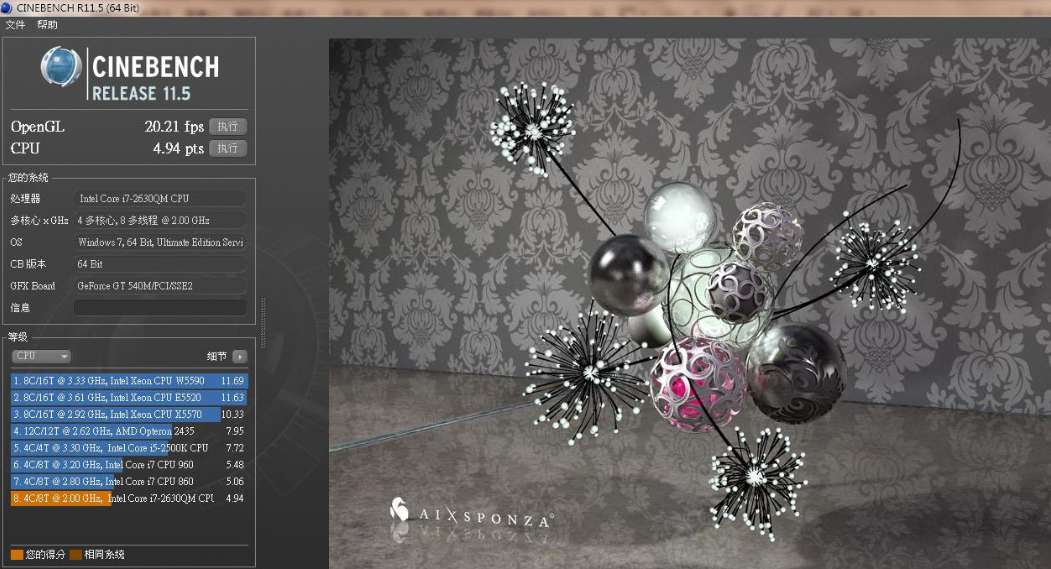1051x569 pixels.
Task: Select highlighted ranking row Core i7-2630QM
Action: pyautogui.click(x=129, y=498)
